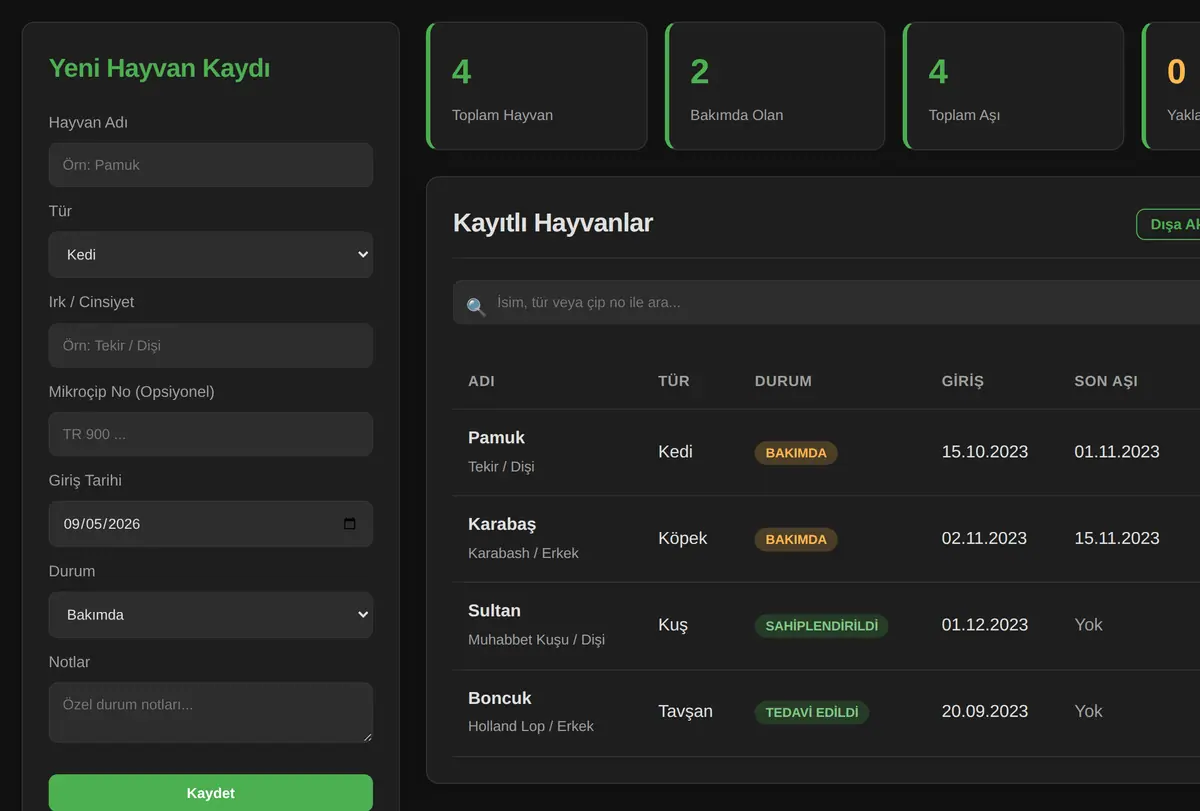Click the entry date 01.12.2023
1200x811 pixels.
point(985,625)
